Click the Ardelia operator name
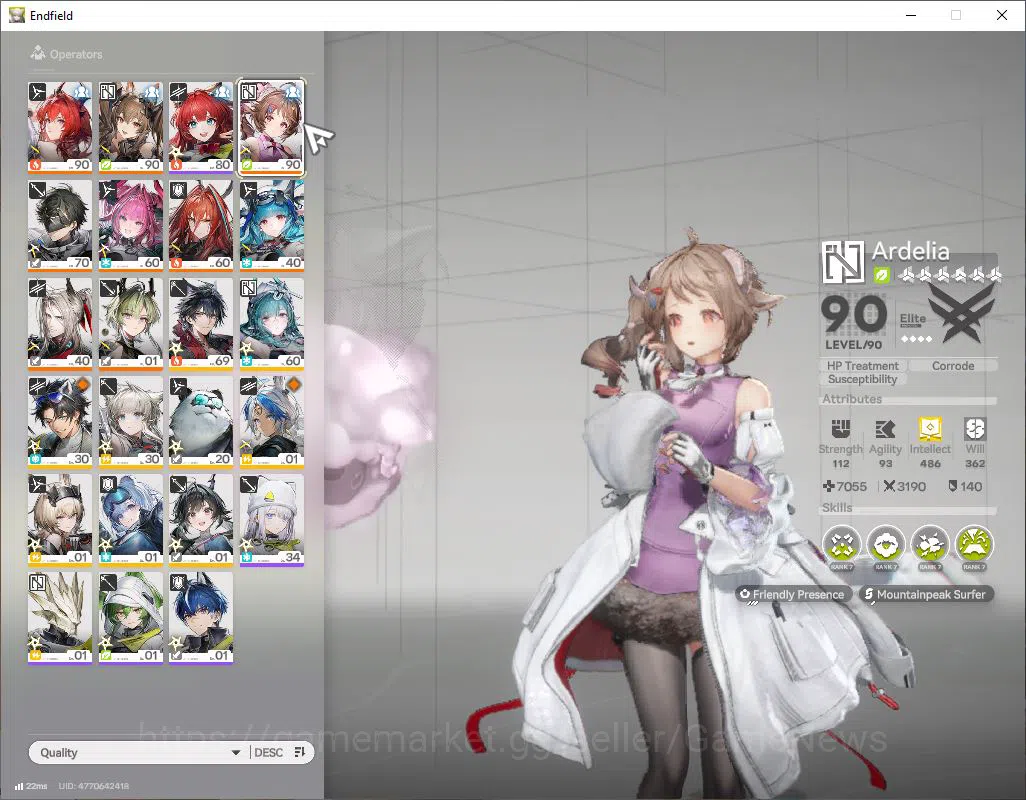This screenshot has width=1026, height=800. pyautogui.click(x=910, y=251)
